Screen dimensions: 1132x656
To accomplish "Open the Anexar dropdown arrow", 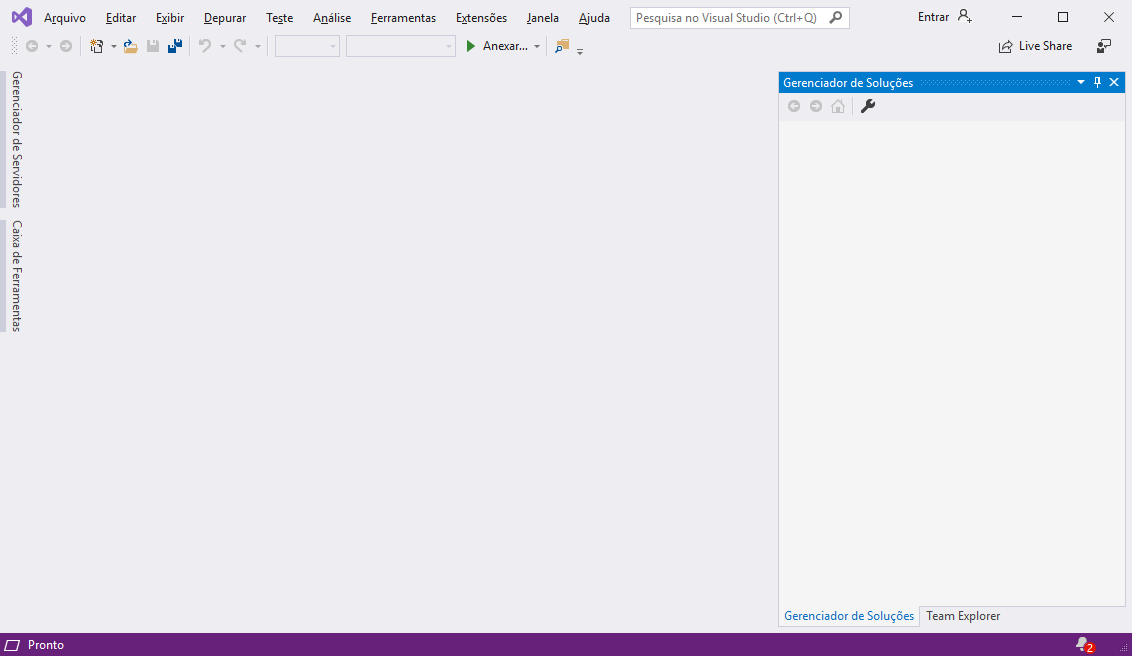I will (536, 46).
